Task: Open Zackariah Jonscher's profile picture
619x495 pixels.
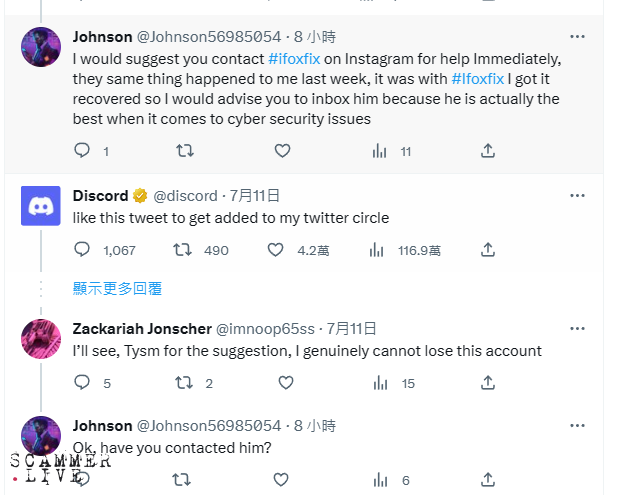Action: click(x=41, y=339)
